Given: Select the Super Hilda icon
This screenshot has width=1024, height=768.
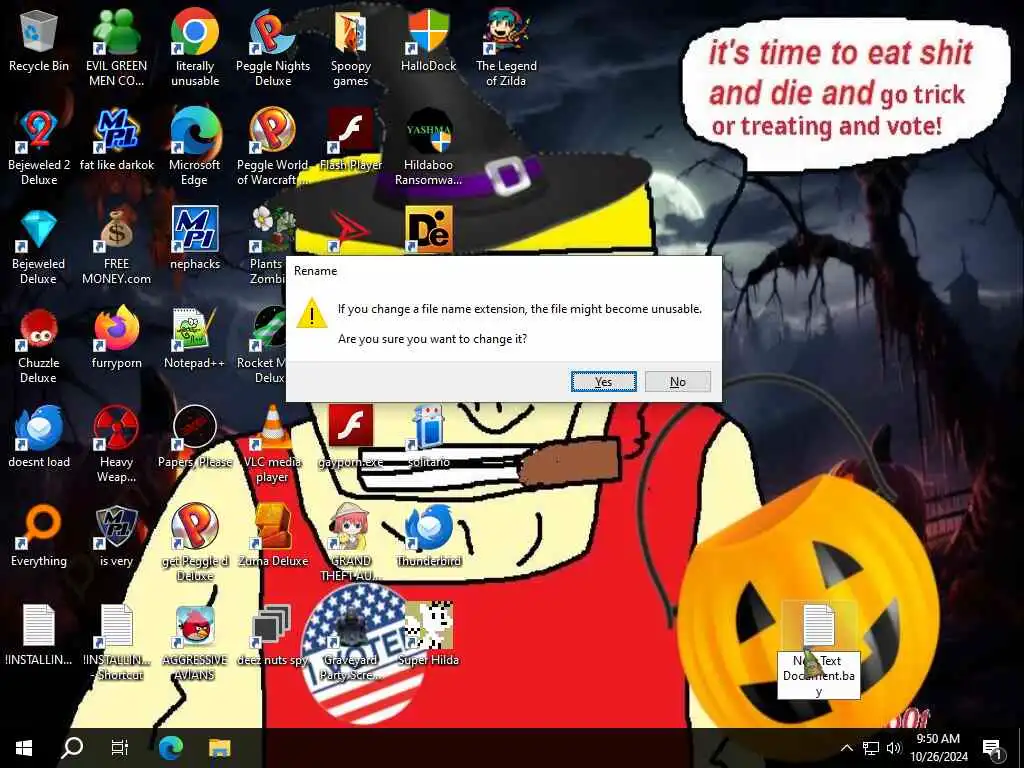Looking at the screenshot, I should 428,635.
